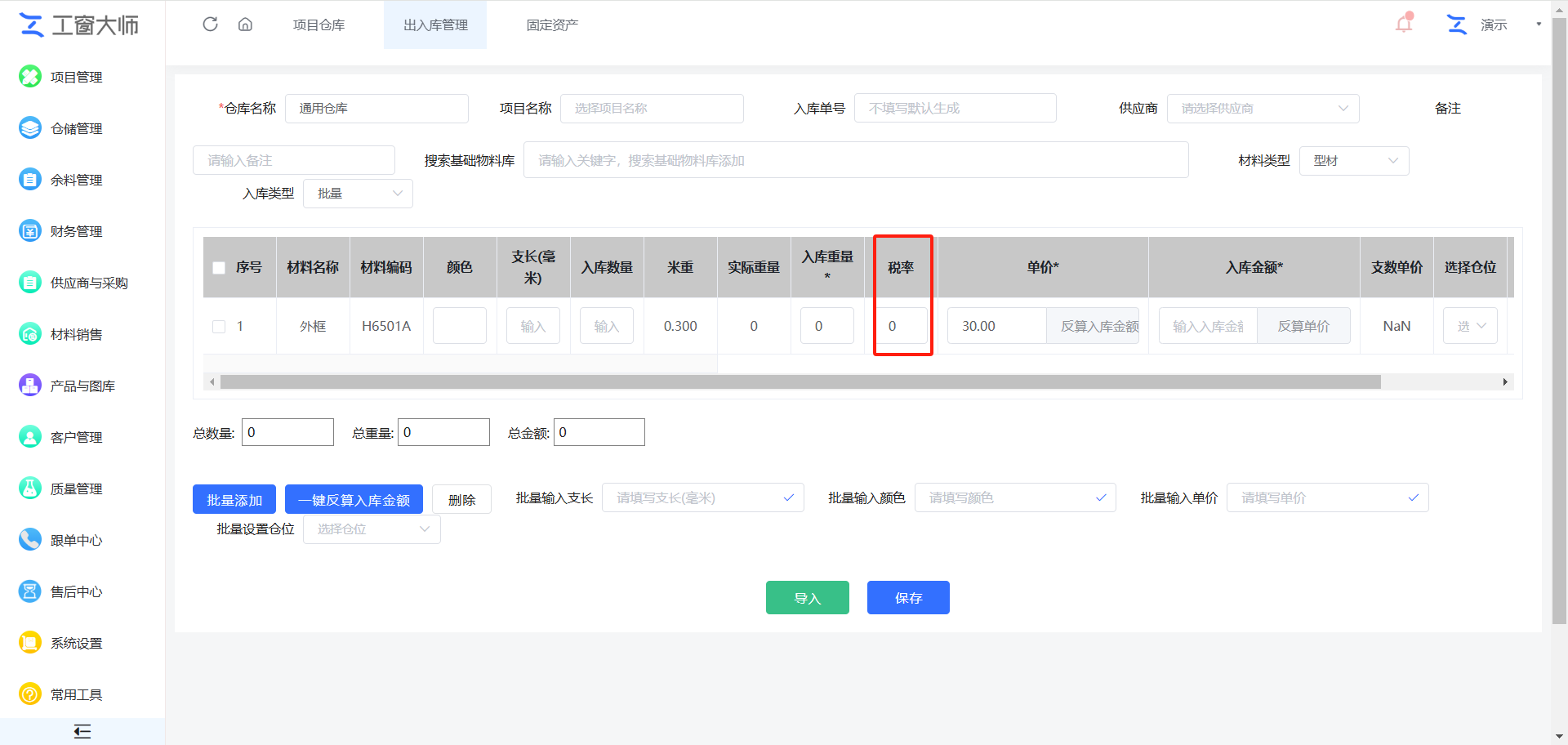Toggle the select-all checkbox in table header
The height and width of the screenshot is (745, 1568).
pos(219,268)
